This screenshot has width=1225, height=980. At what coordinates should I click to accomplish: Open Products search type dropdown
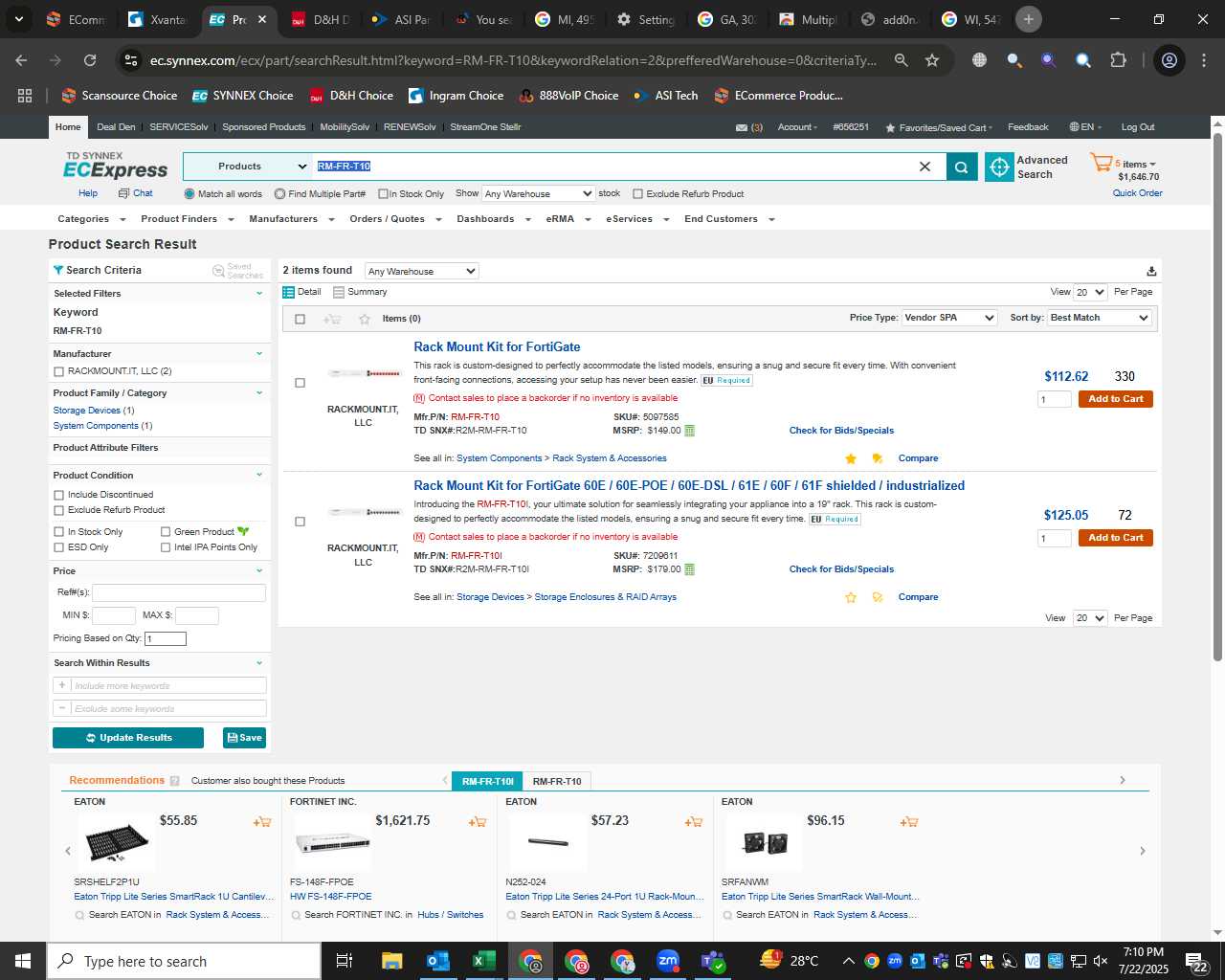point(247,167)
